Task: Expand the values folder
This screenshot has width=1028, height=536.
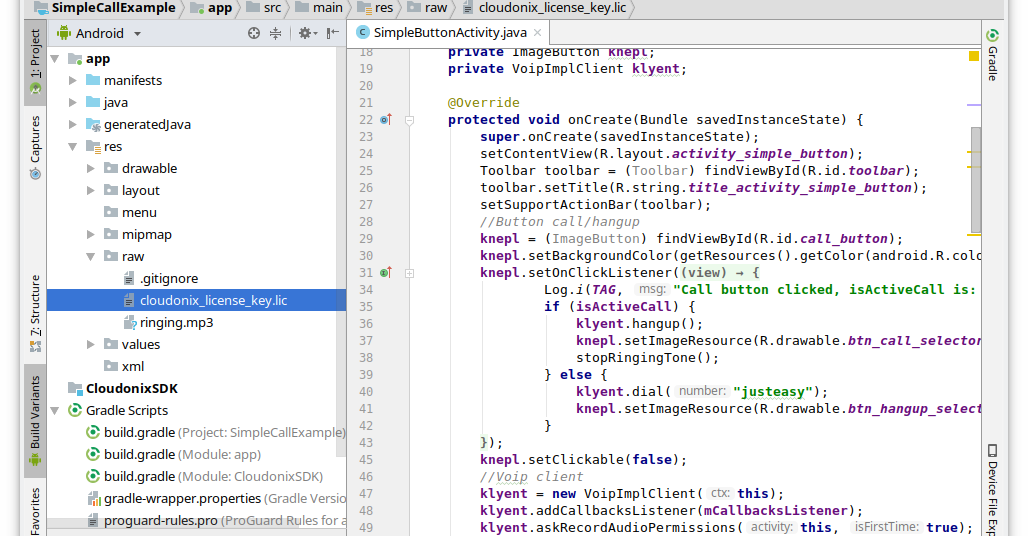Action: pyautogui.click(x=91, y=345)
